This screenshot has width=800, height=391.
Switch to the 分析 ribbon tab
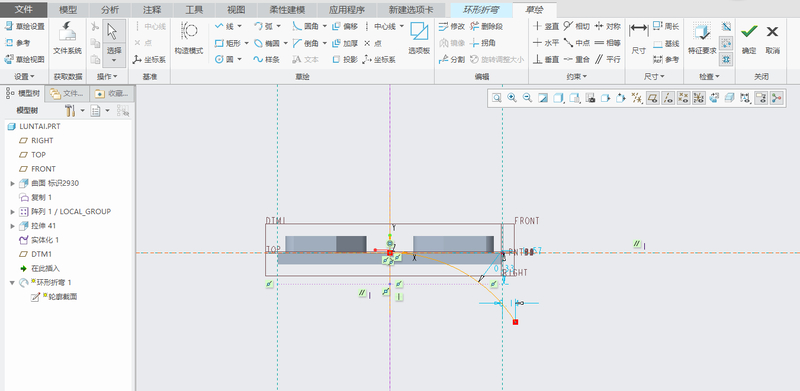click(110, 10)
